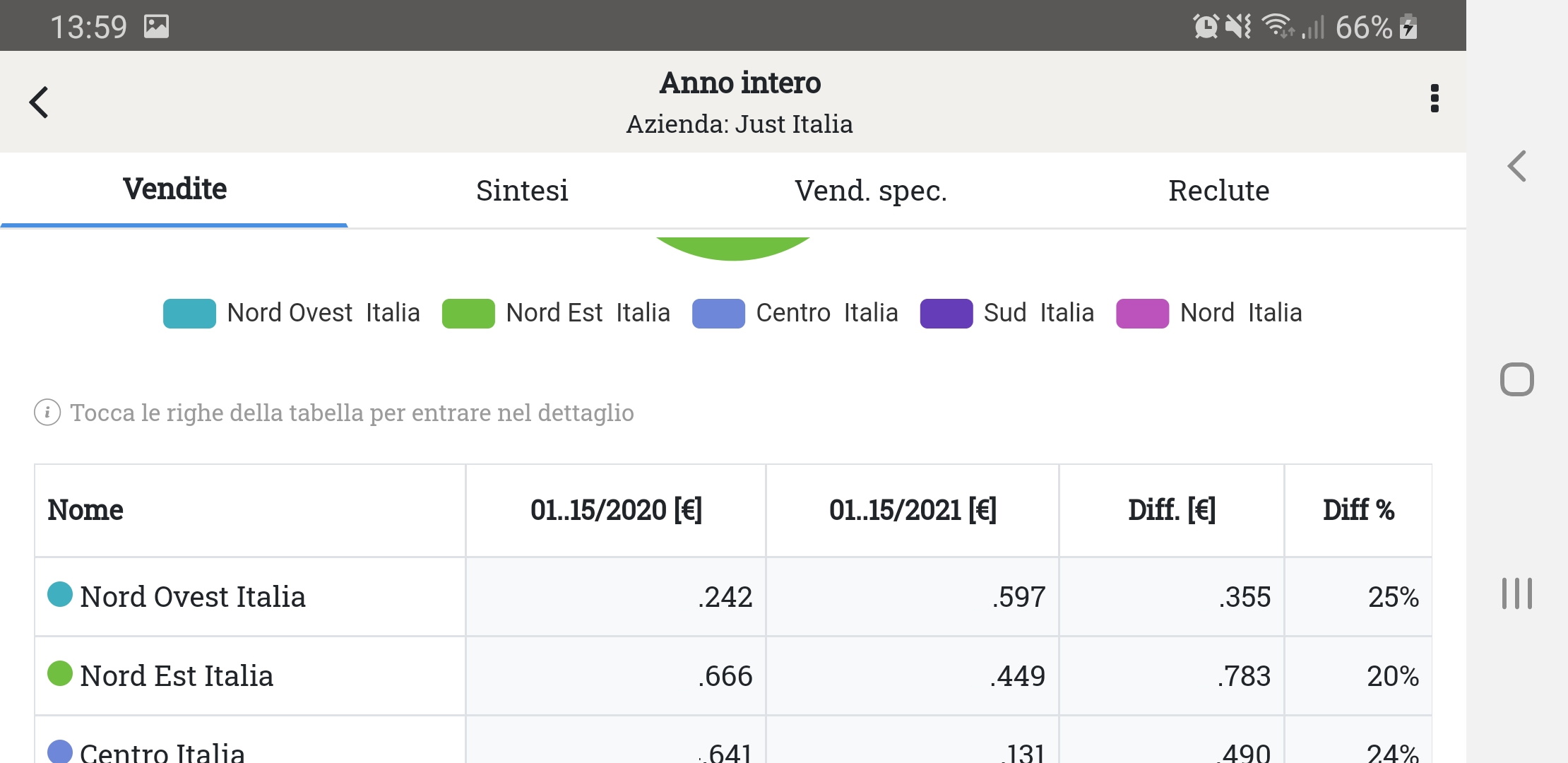Switch to the Reclute tab

pyautogui.click(x=1218, y=191)
